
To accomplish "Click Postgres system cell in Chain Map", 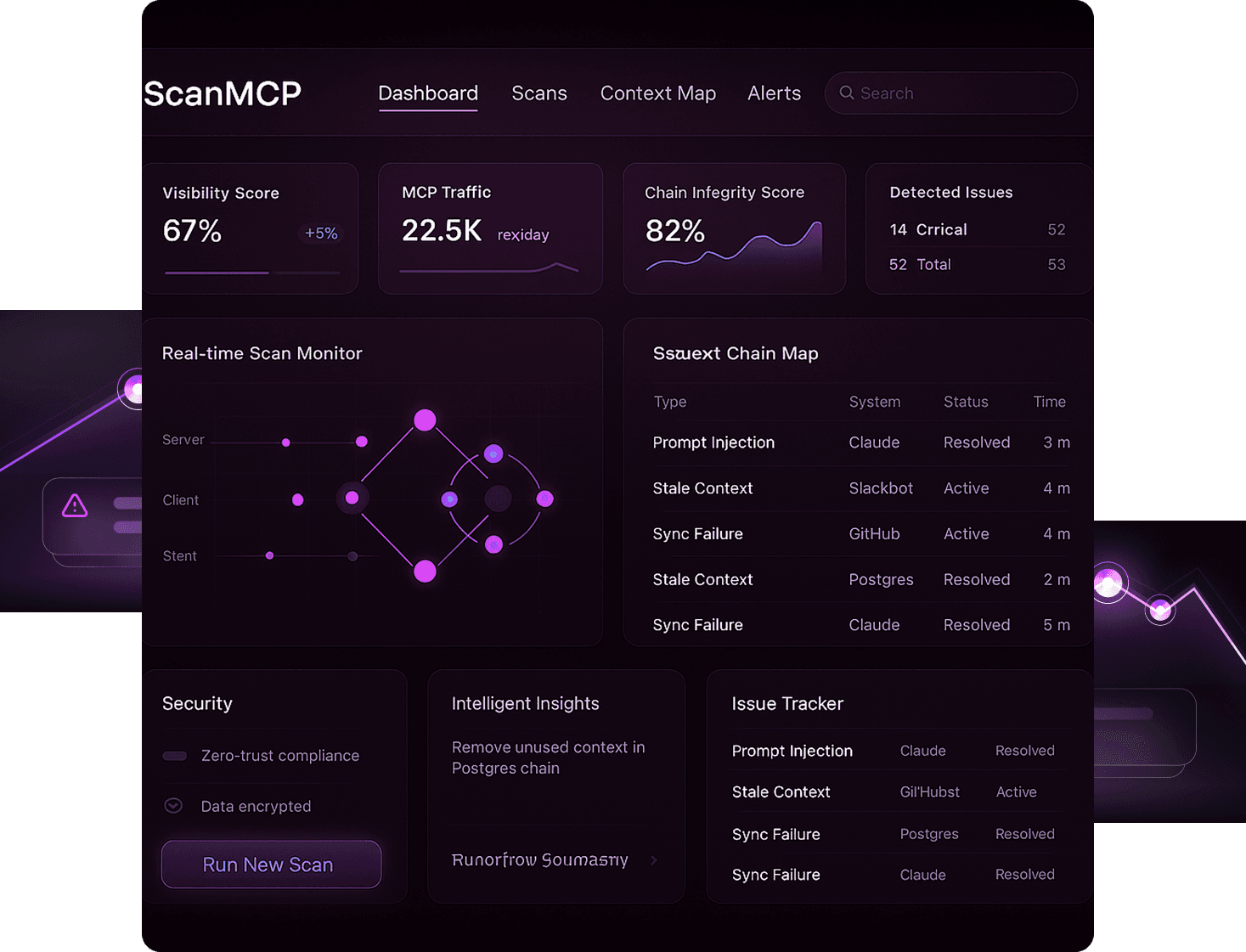I will tap(881, 579).
